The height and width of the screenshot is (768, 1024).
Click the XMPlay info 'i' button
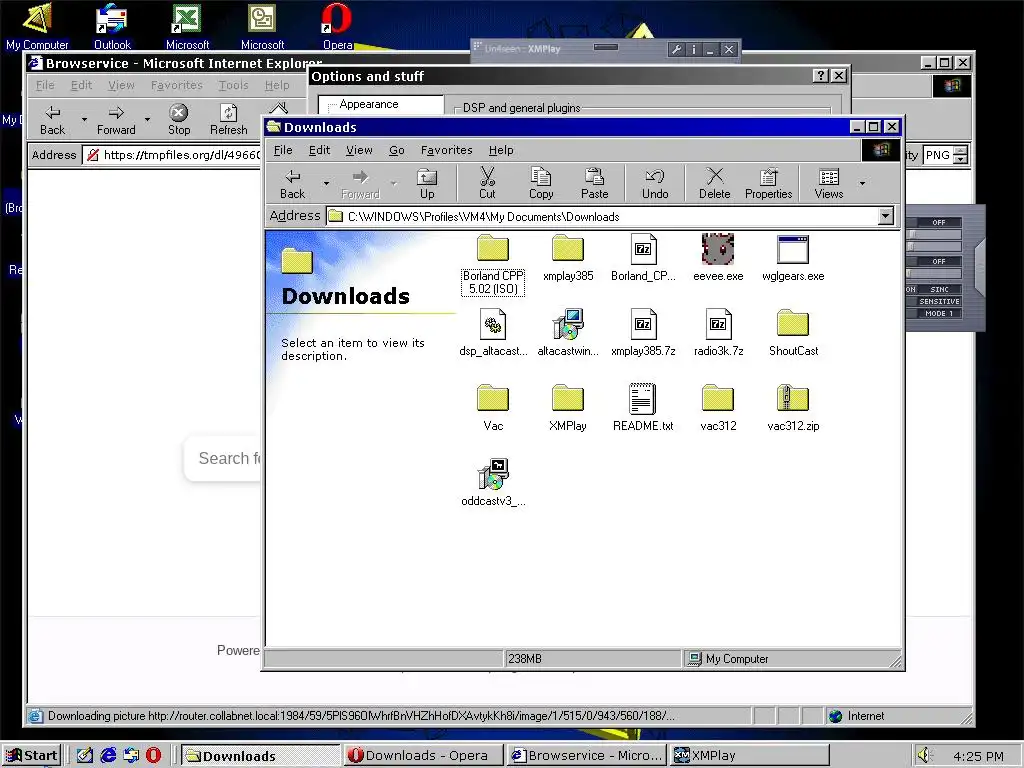point(694,50)
